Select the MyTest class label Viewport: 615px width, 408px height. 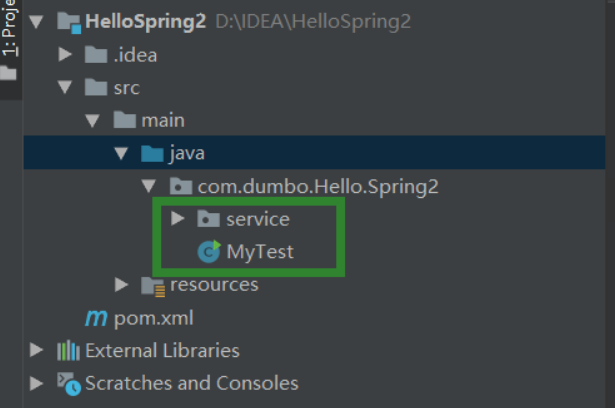(x=260, y=252)
